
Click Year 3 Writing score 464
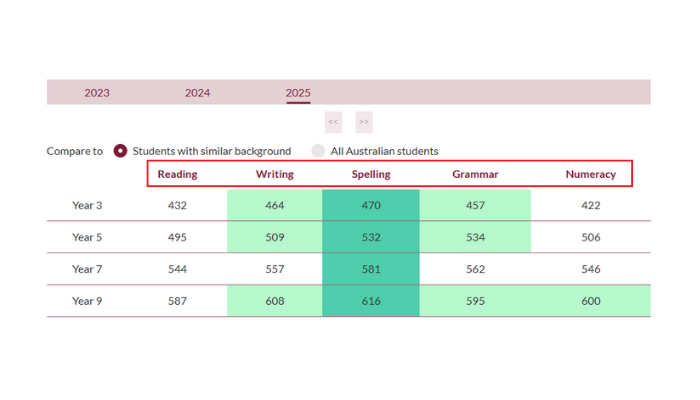[274, 205]
